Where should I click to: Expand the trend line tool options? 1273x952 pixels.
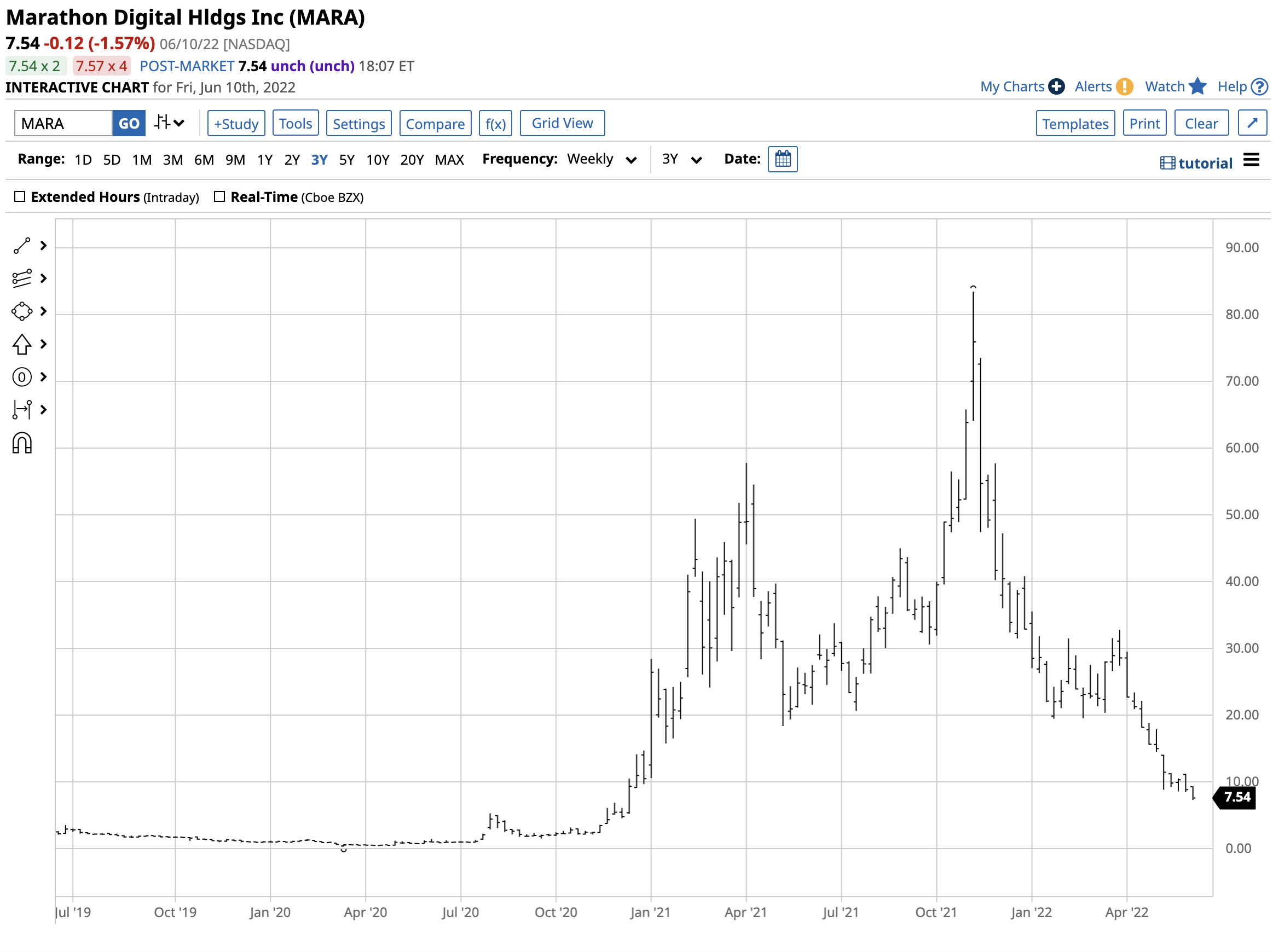pos(43,246)
